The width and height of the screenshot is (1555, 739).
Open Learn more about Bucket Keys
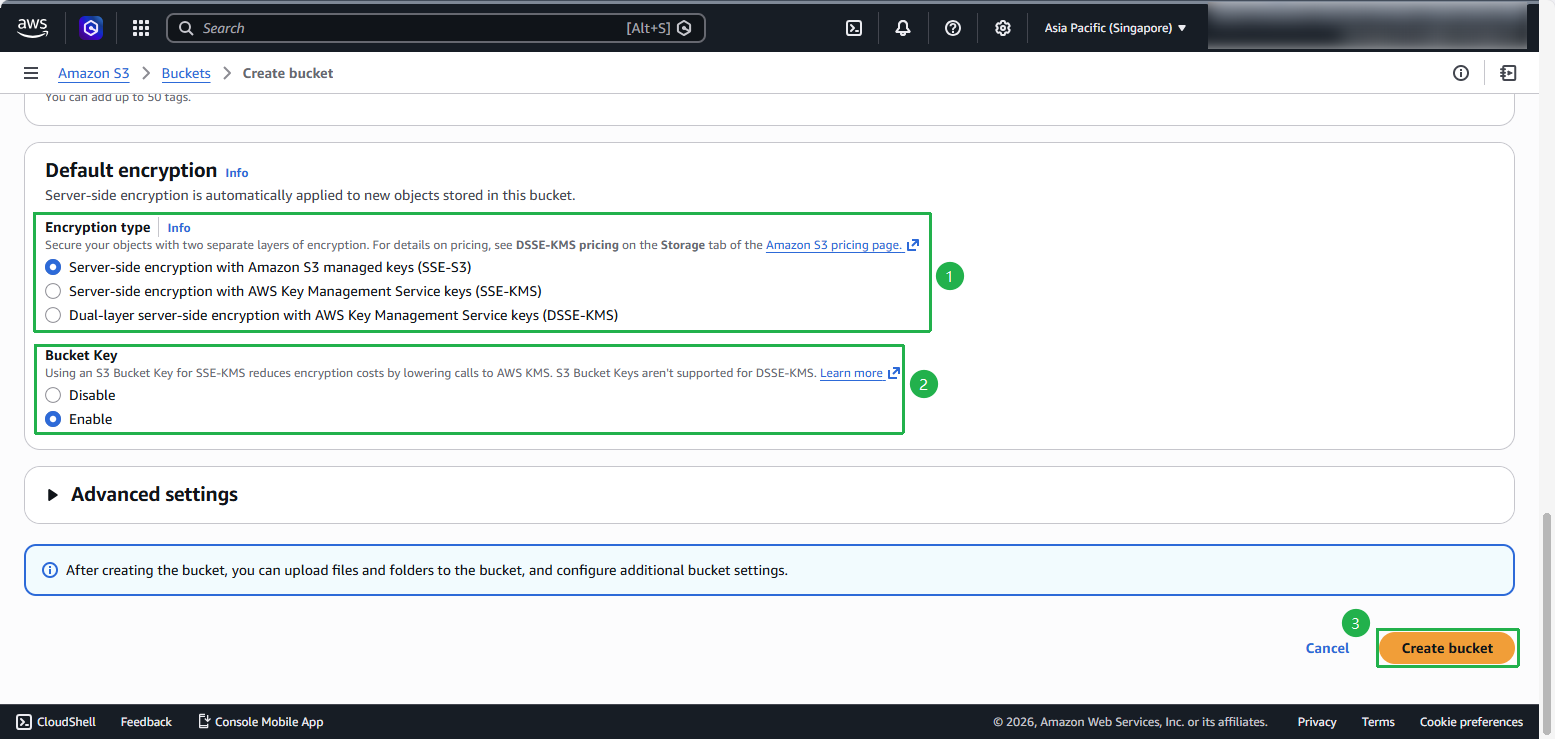851,373
